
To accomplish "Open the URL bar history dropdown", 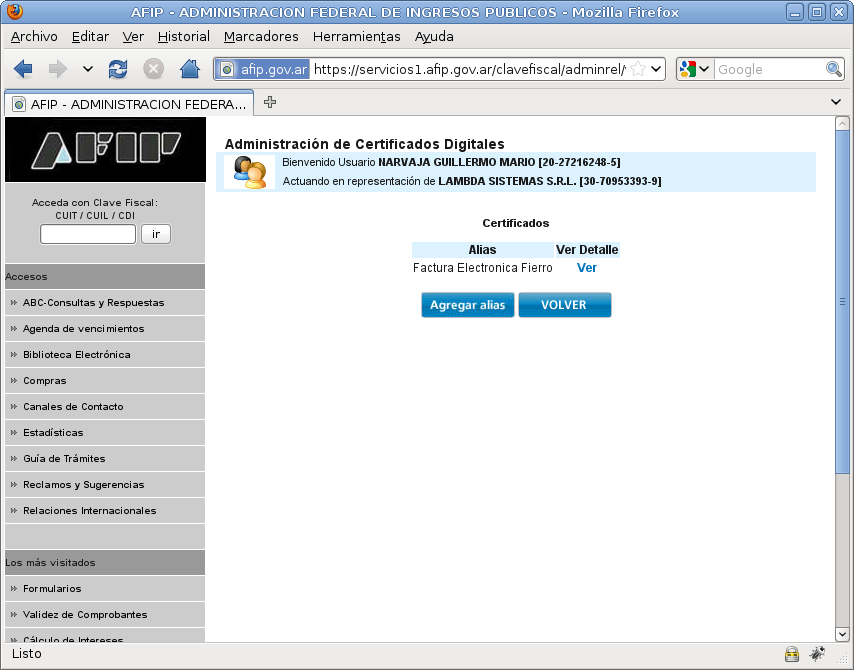I will (x=656, y=69).
